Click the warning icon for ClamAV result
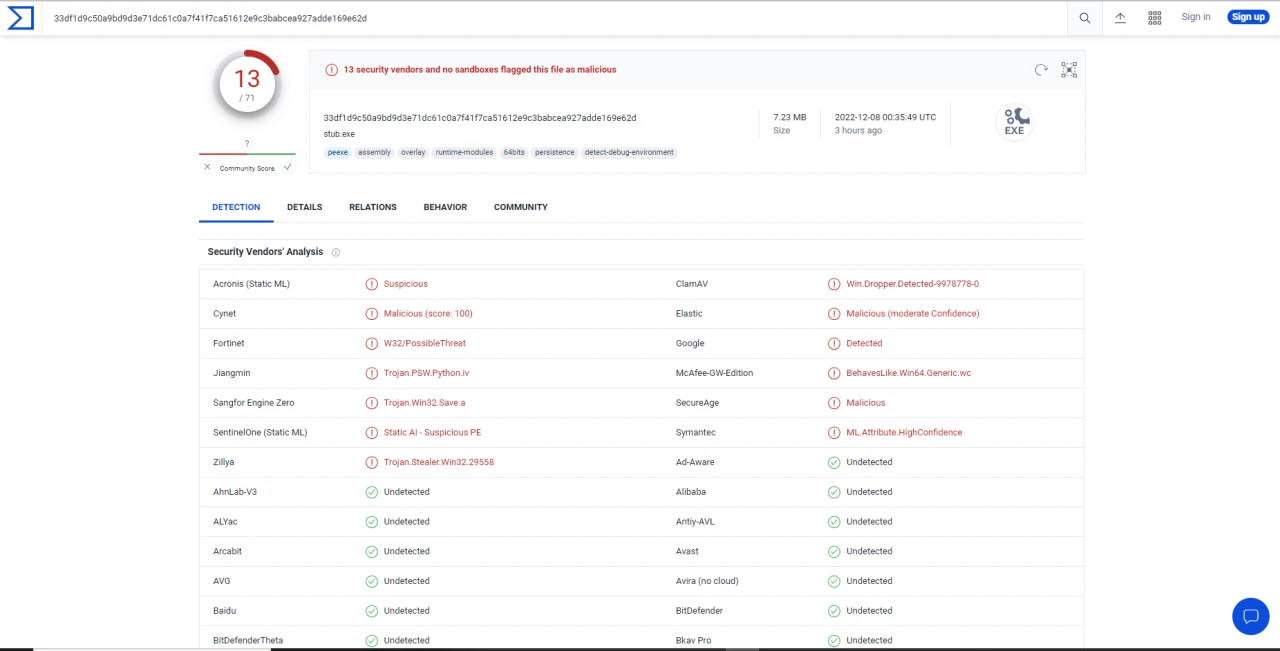1280x651 pixels. click(834, 284)
